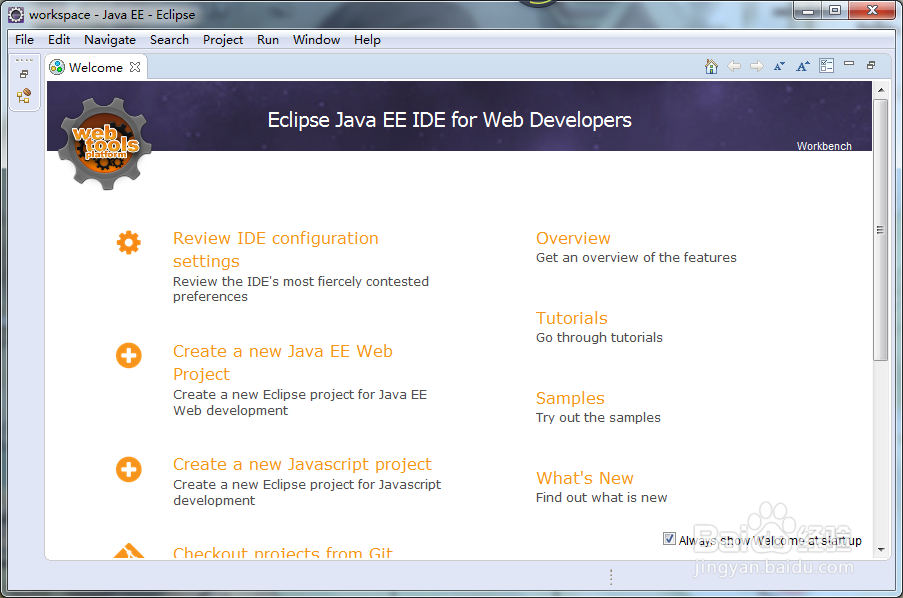The image size is (903, 598).
Task: Restore the Welcome view with toolbar icon
Action: 871,66
